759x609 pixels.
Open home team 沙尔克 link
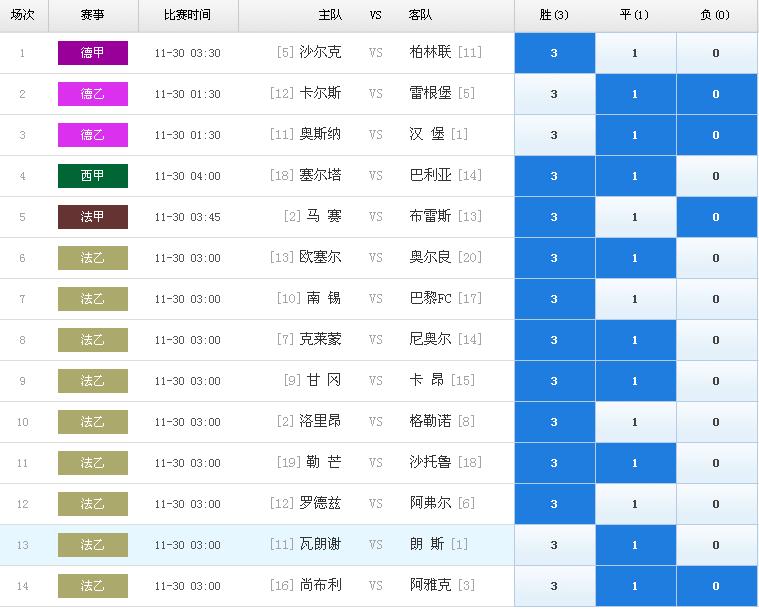(x=320, y=52)
